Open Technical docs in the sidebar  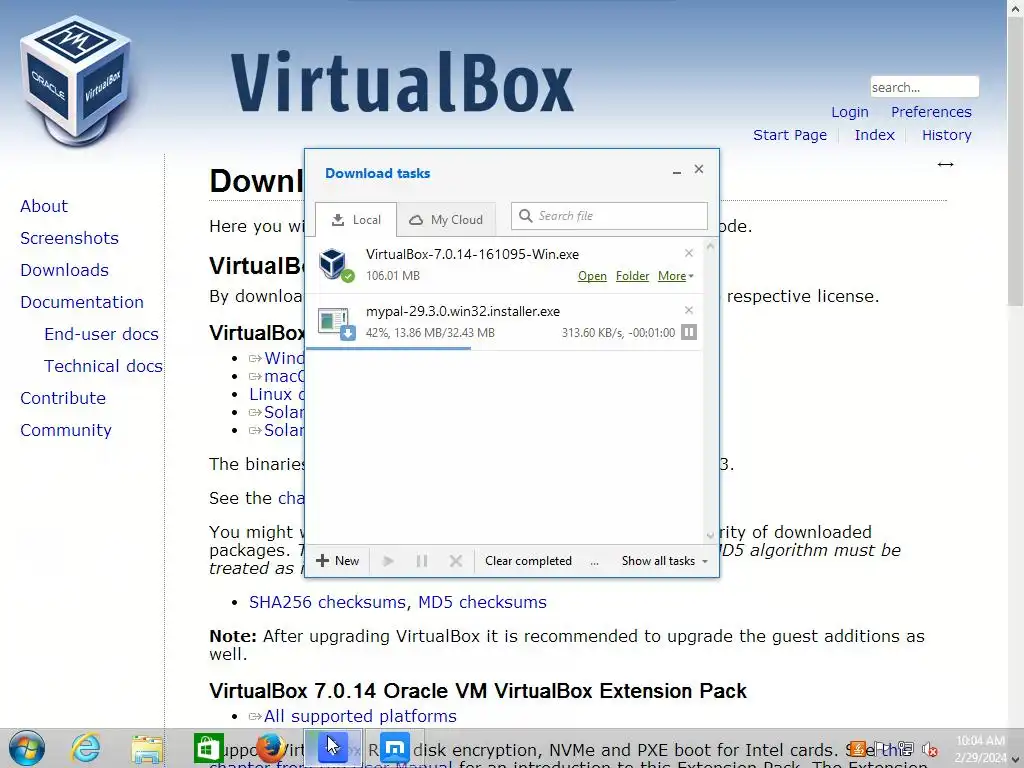click(x=103, y=366)
